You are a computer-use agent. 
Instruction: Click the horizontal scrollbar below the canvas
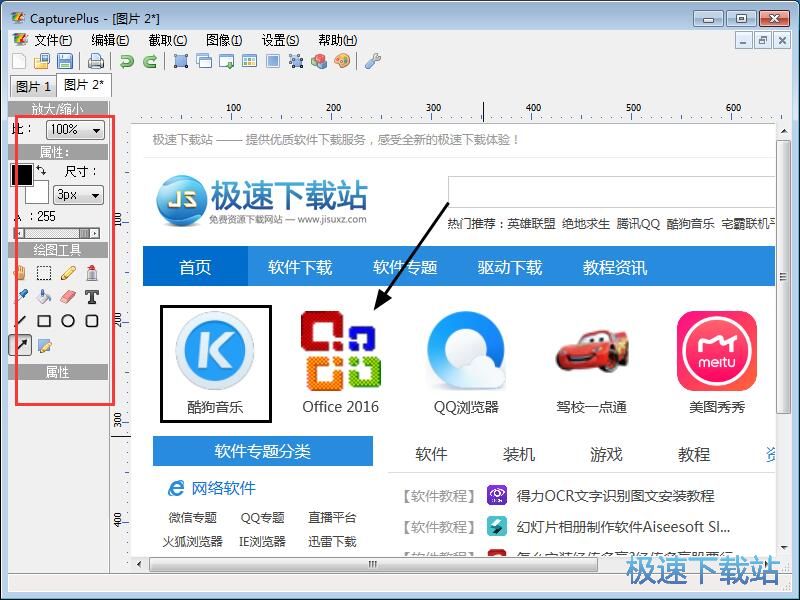[x=372, y=564]
